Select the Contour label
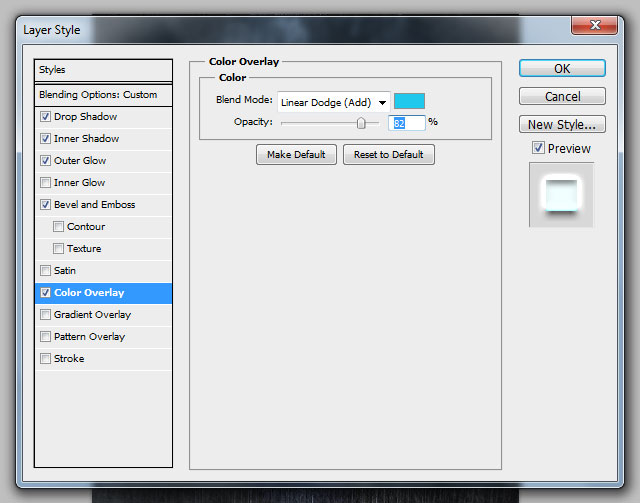The image size is (640, 503). pyautogui.click(x=86, y=227)
